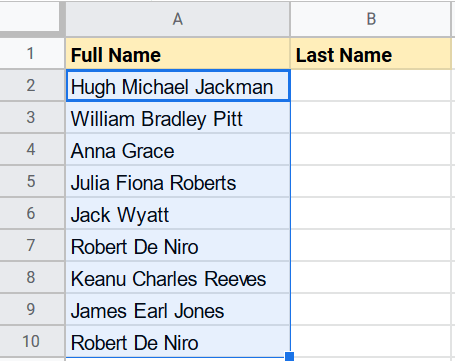The width and height of the screenshot is (455, 361).
Task: Select empty cell B2 under Last Name
Action: tap(371, 85)
